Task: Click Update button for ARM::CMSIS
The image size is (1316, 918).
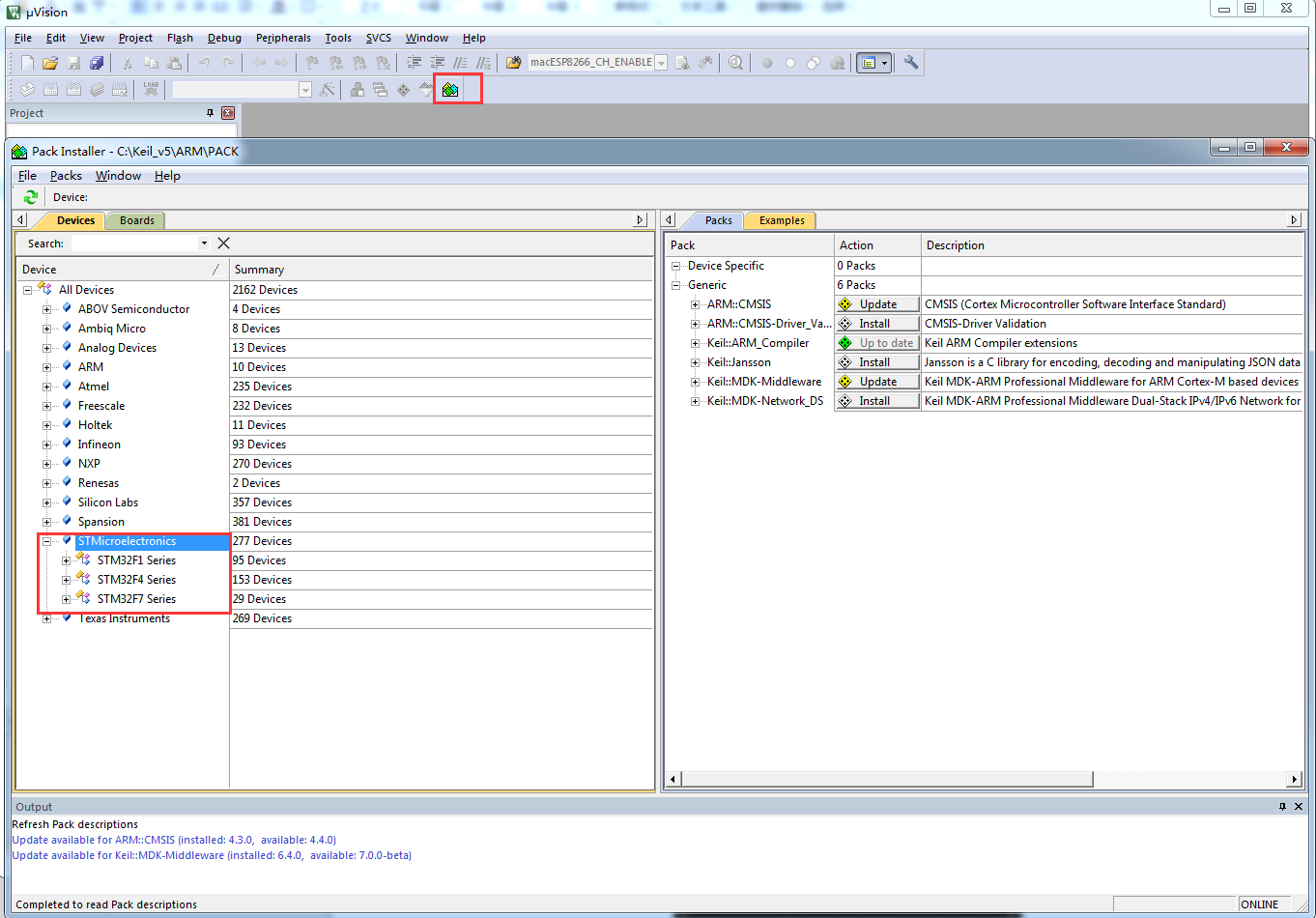Action: point(877,304)
